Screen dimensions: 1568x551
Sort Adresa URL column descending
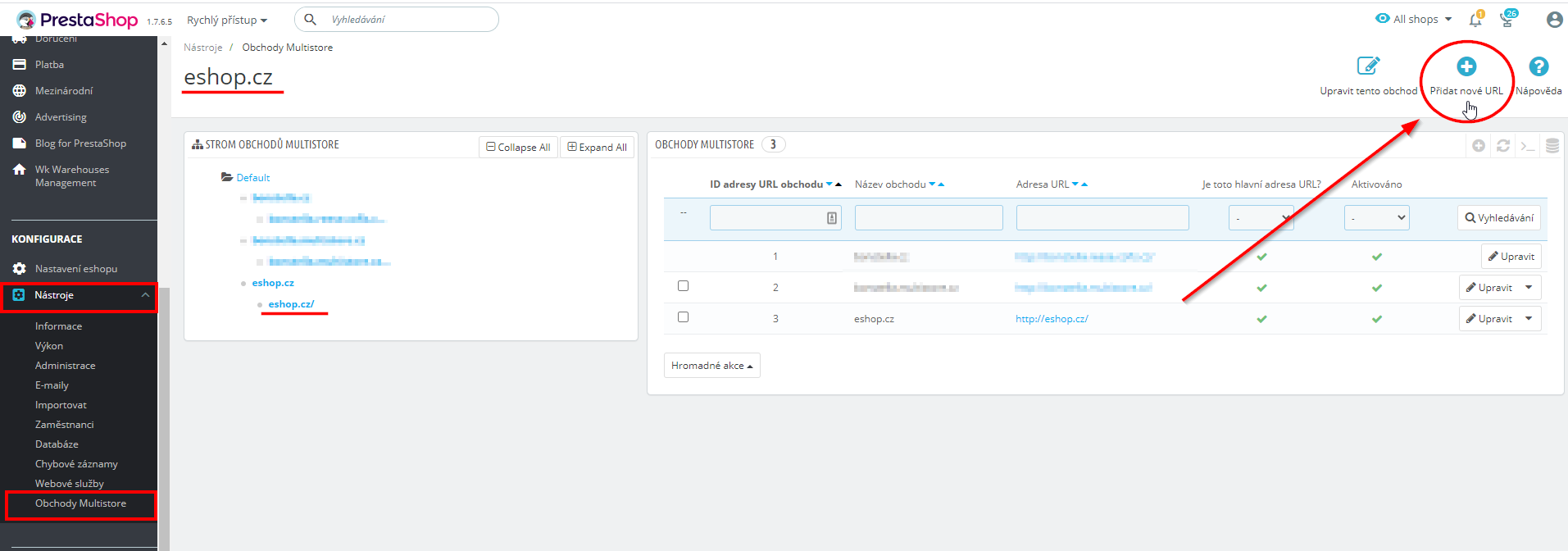tap(1075, 184)
